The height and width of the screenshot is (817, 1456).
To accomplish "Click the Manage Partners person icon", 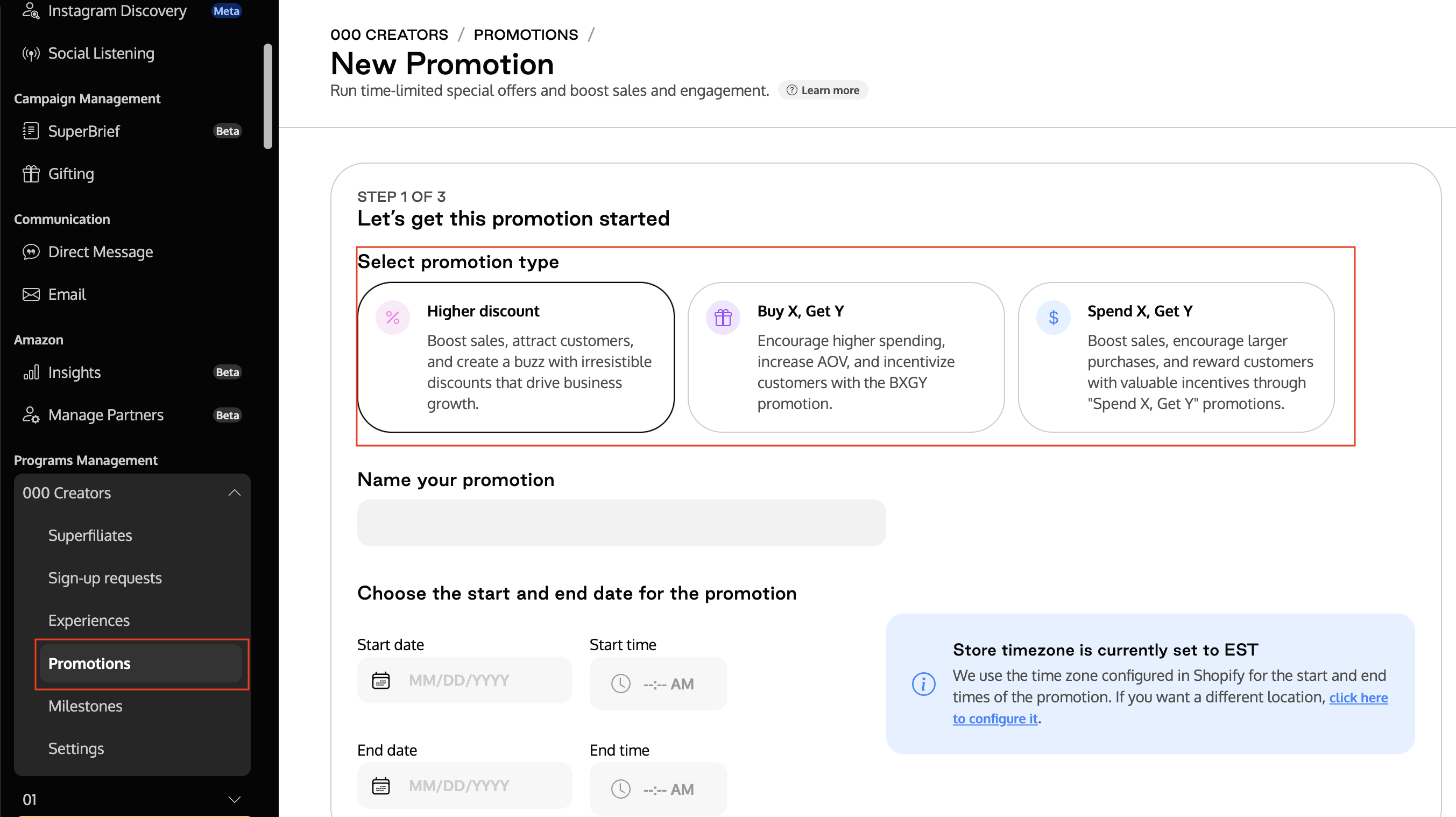I will pos(31,415).
